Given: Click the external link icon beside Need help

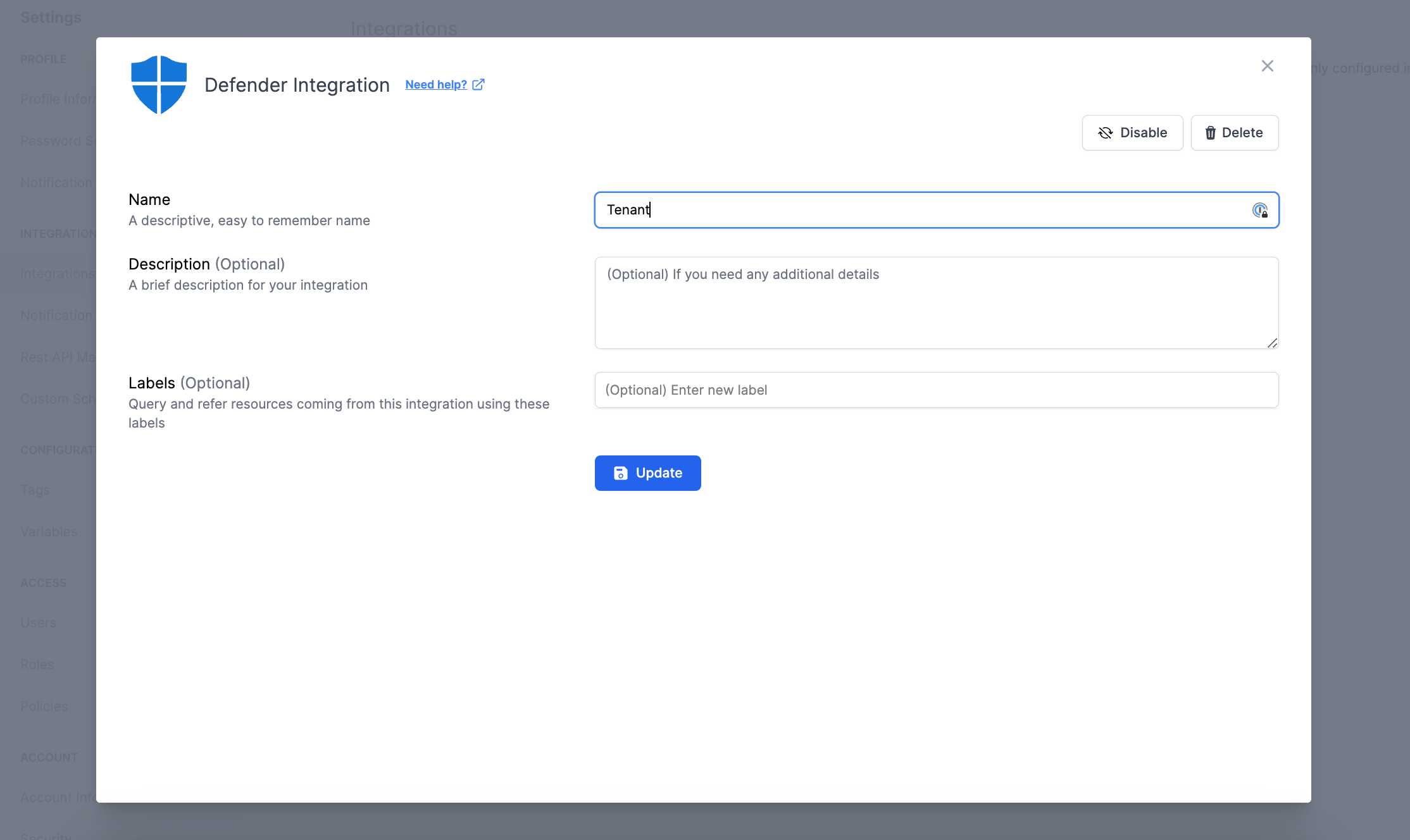Looking at the screenshot, I should (x=478, y=84).
